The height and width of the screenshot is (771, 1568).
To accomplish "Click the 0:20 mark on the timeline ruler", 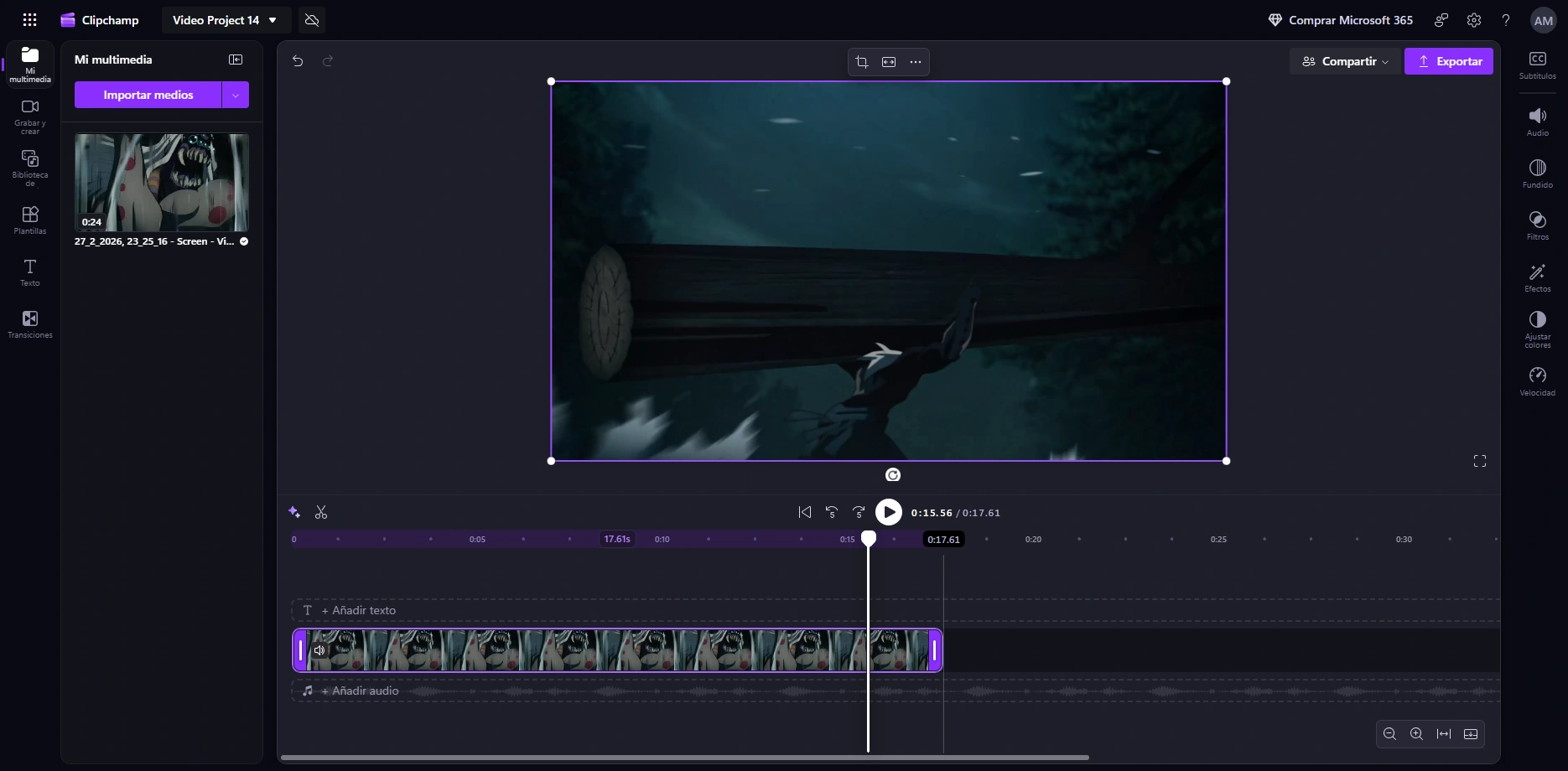I will [1033, 540].
